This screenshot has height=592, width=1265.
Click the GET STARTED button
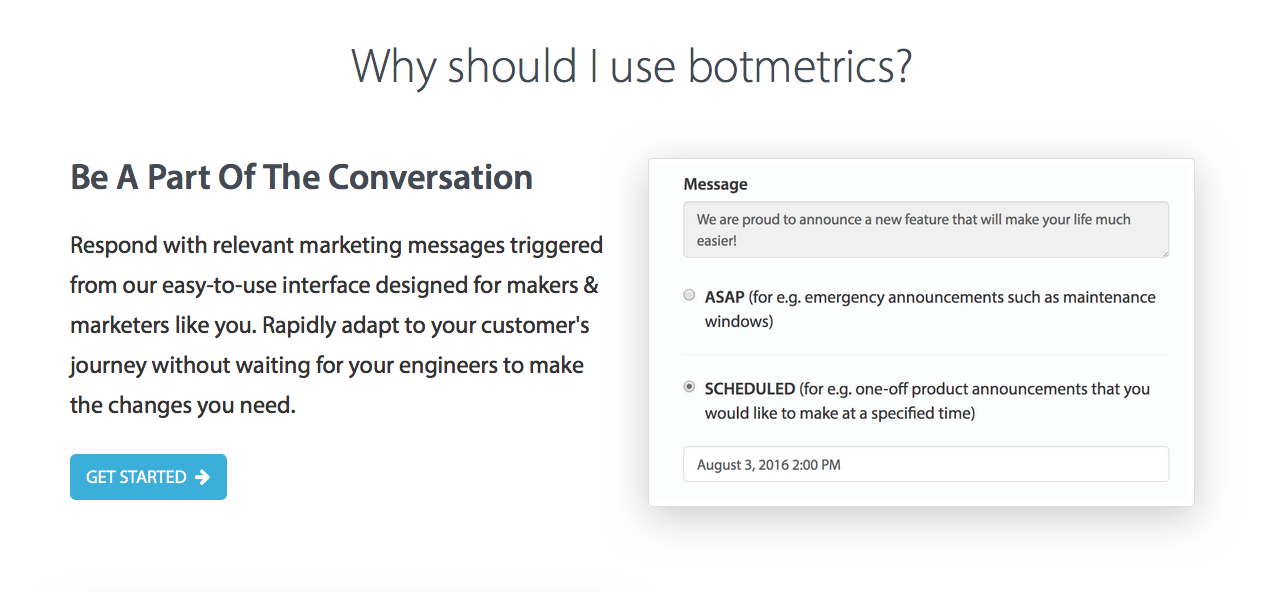[x=148, y=477]
